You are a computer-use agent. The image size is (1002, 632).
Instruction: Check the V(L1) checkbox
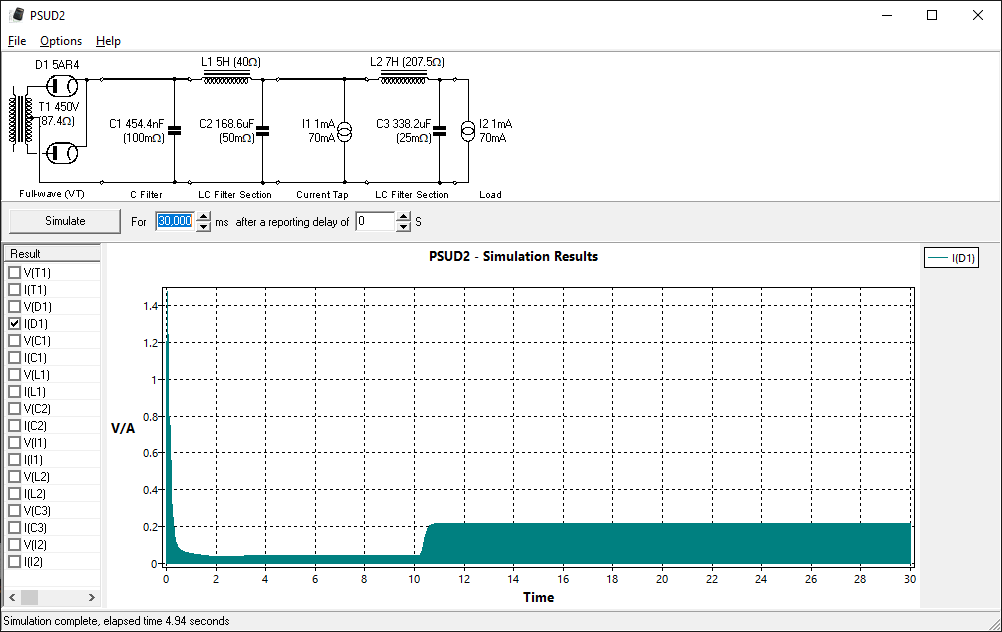point(14,374)
